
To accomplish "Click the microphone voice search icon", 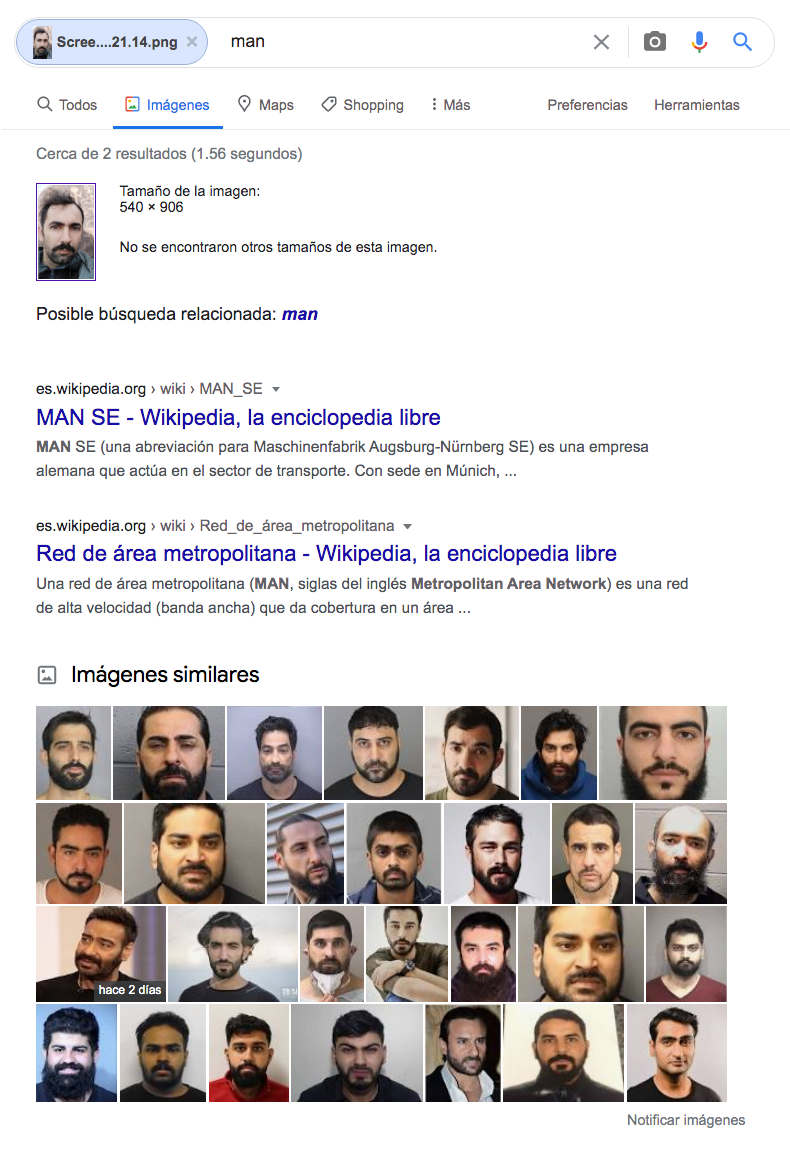I will [x=699, y=42].
